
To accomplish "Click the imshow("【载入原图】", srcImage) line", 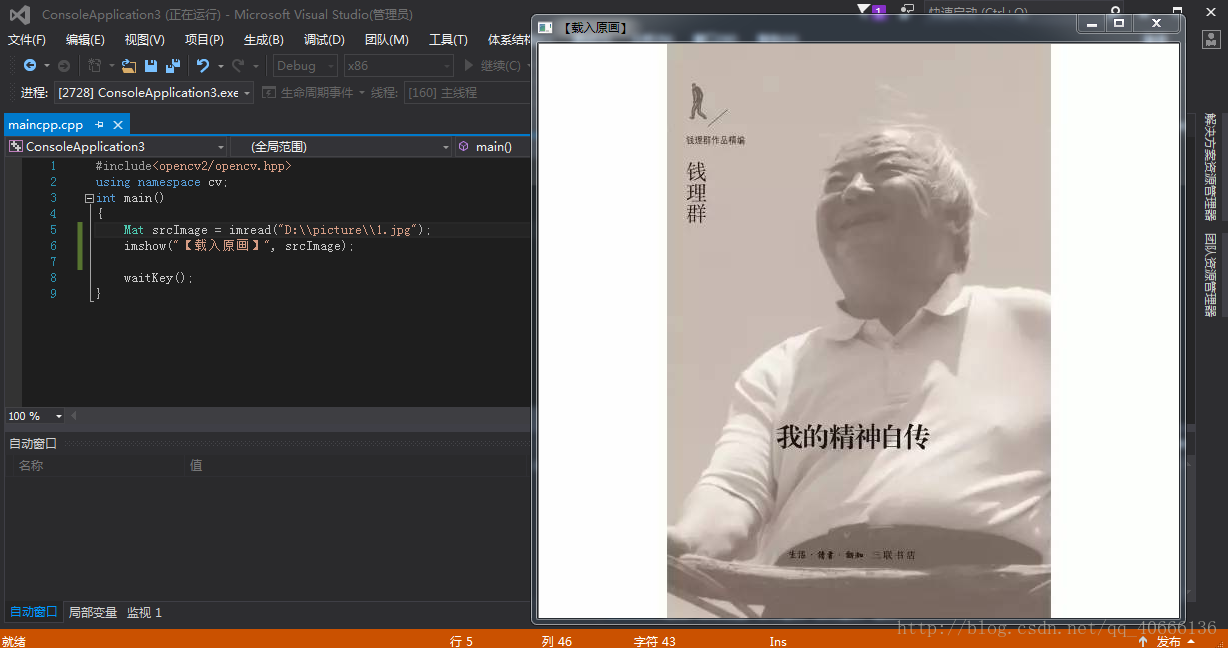I will click(x=239, y=246).
